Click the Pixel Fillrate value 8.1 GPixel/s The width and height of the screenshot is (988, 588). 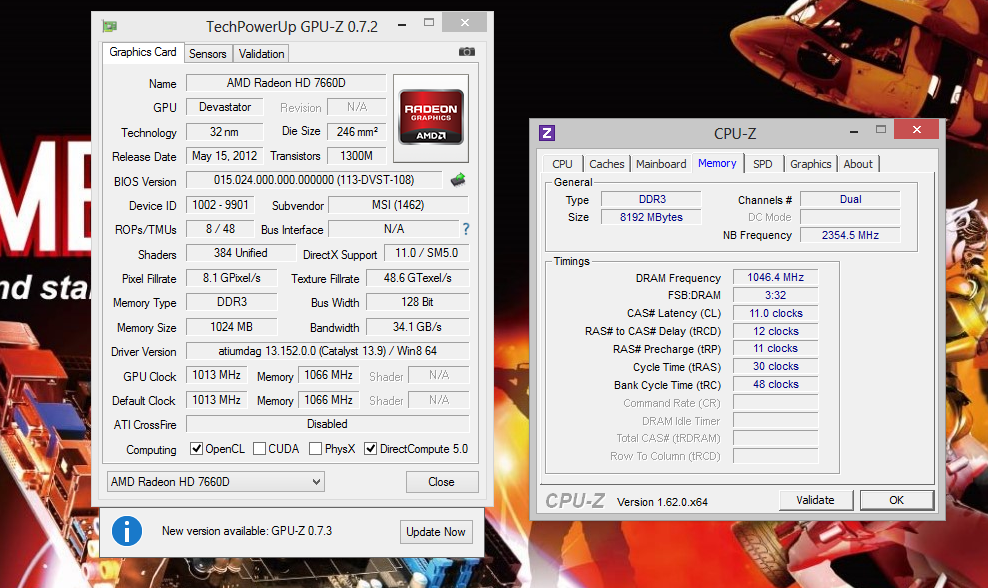(231, 278)
